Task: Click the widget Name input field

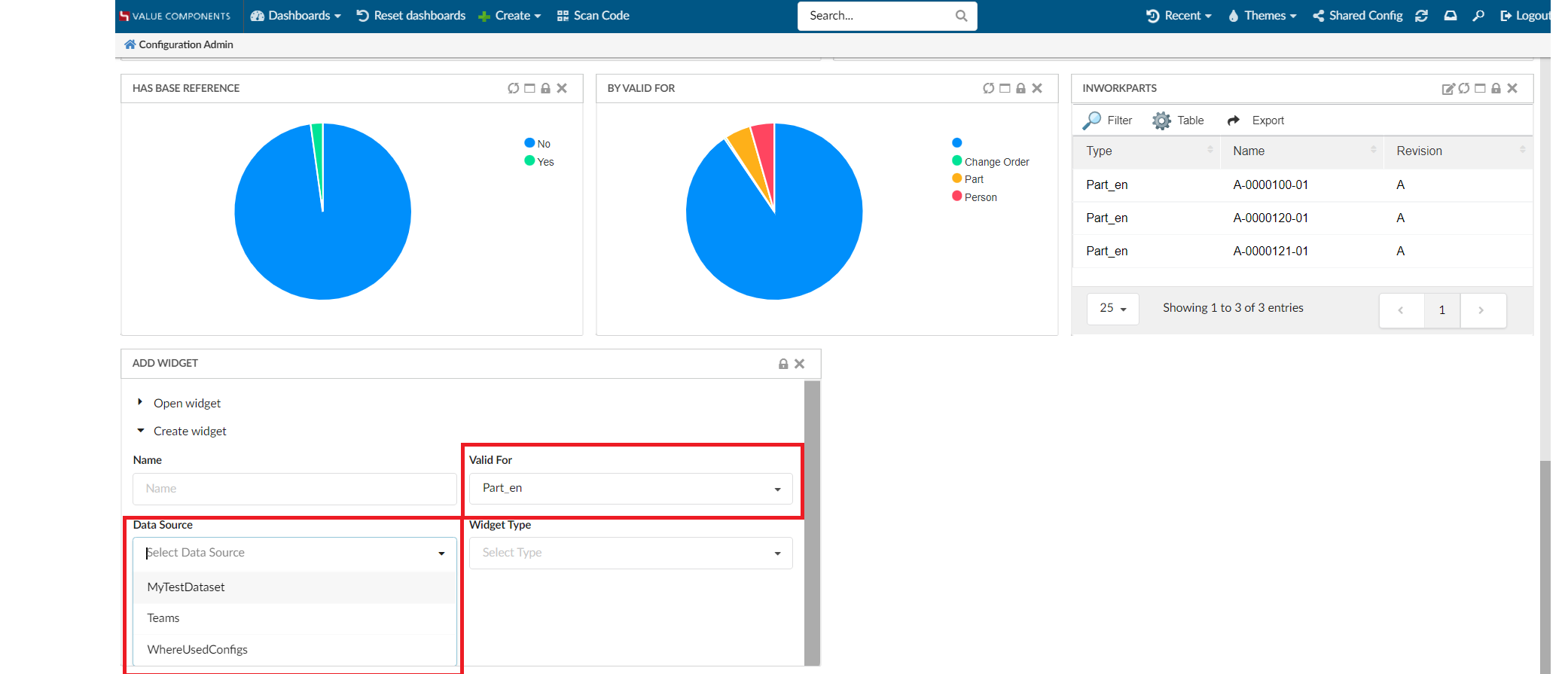Action: pos(294,489)
